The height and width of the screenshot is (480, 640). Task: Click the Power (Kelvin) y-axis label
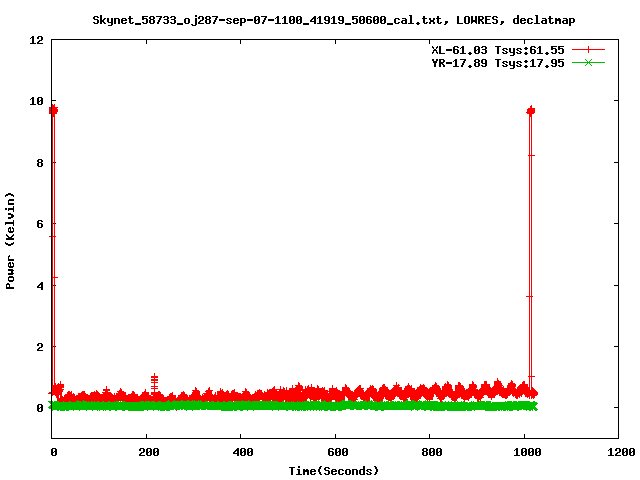[x=10, y=240]
